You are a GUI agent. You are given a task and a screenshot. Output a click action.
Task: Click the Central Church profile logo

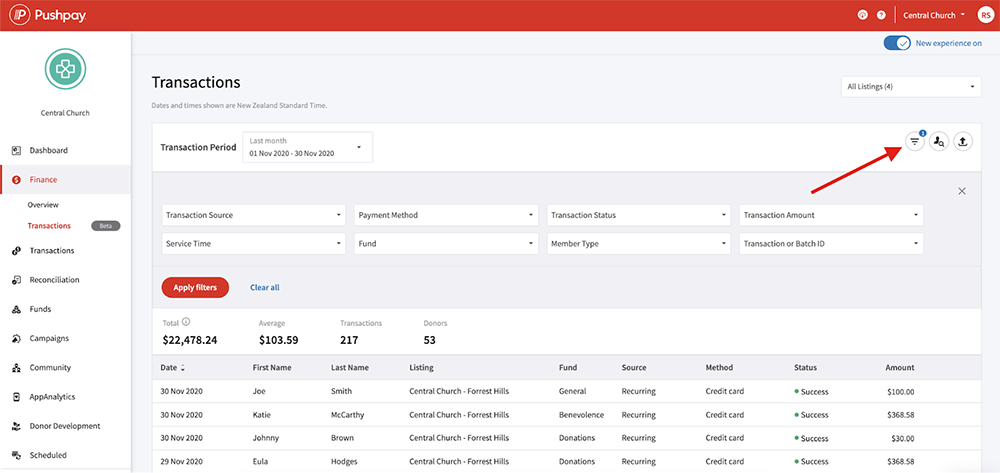pos(65,69)
